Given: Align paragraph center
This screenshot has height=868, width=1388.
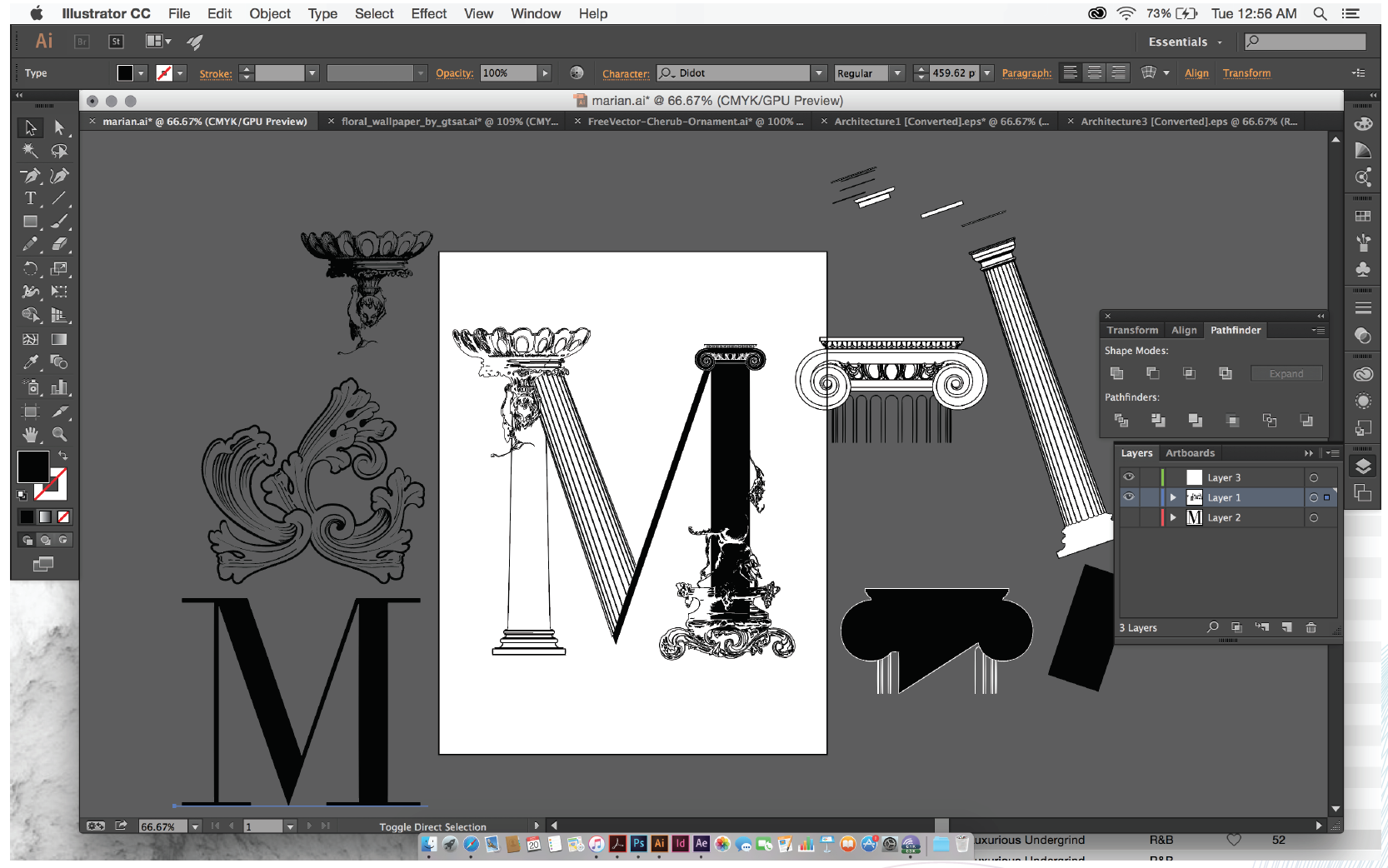Looking at the screenshot, I should 1095,72.
